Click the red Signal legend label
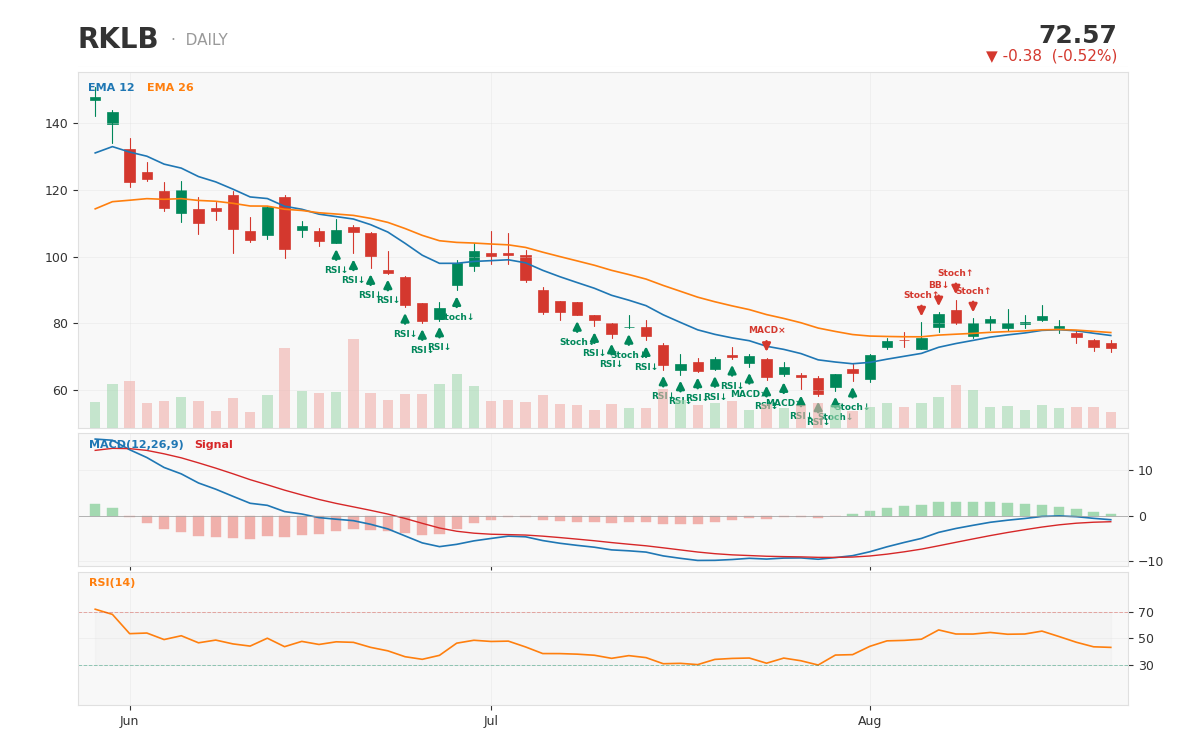 [x=213, y=445]
